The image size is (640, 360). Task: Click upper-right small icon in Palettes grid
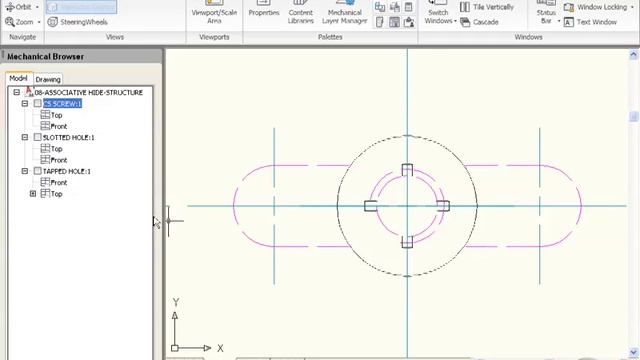pyautogui.click(x=409, y=7)
